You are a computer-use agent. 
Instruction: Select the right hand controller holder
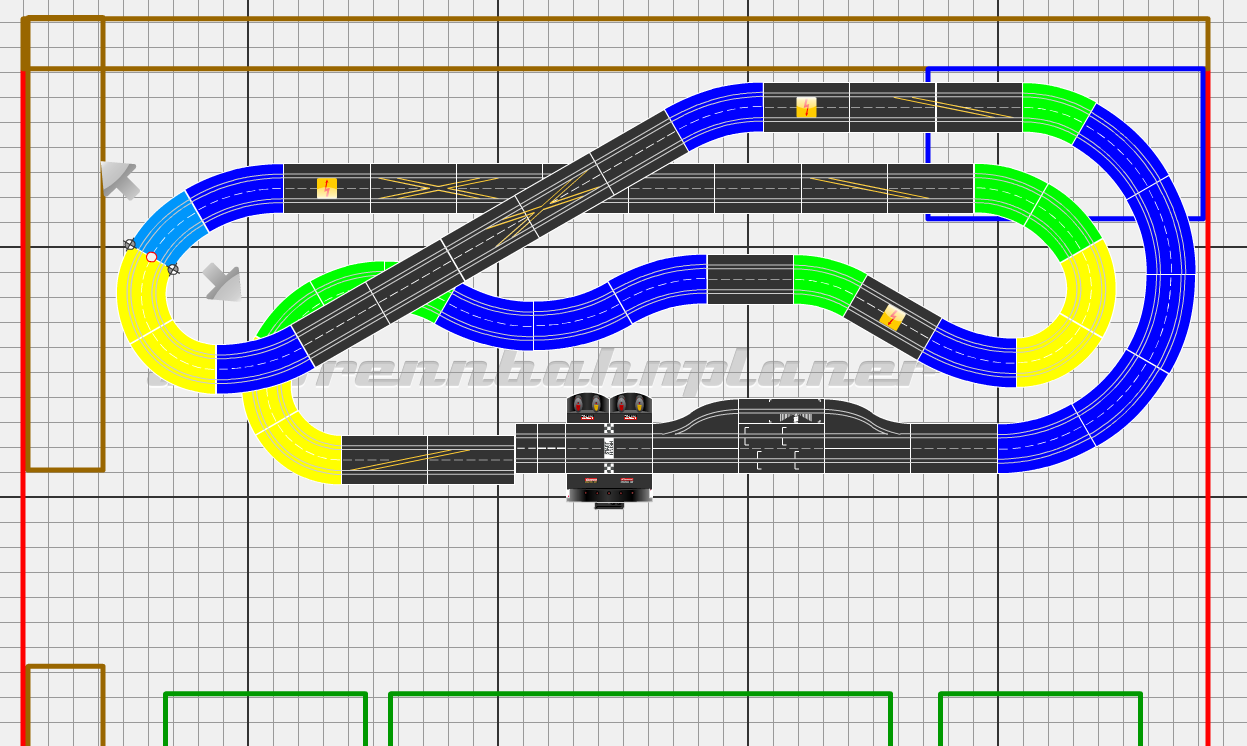pos(631,408)
